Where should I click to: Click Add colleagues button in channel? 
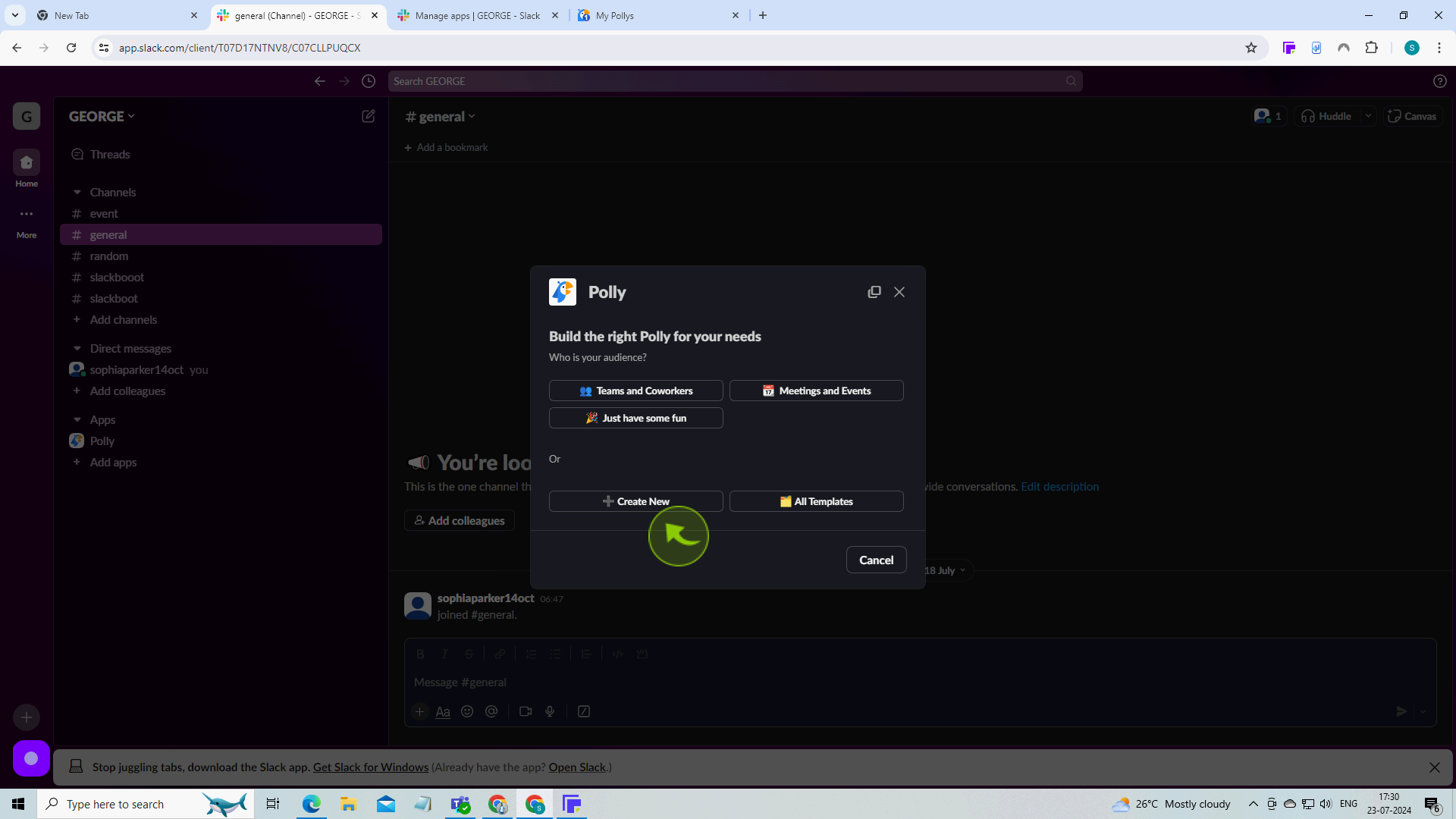460,520
